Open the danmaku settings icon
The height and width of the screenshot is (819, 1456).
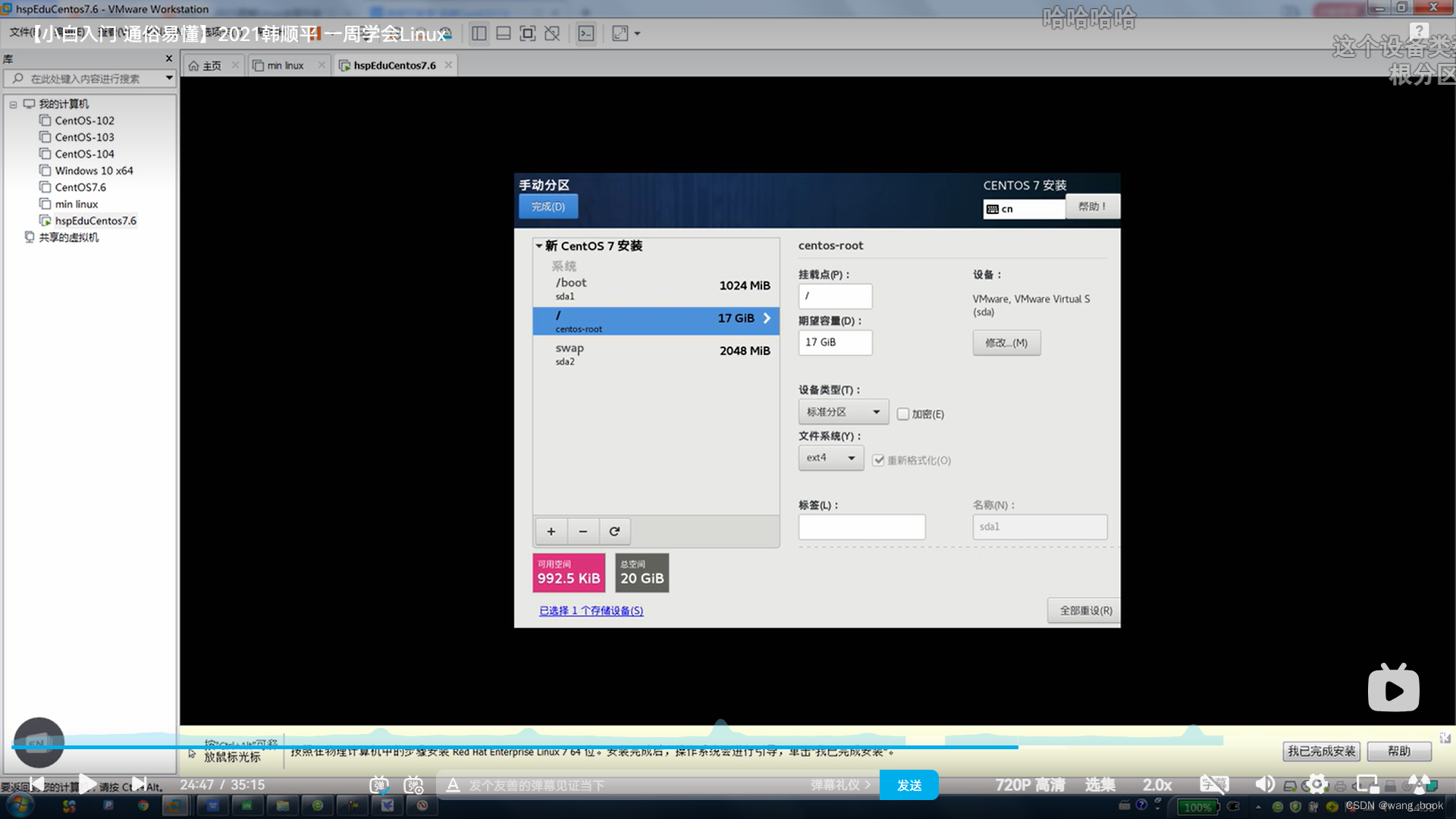click(x=413, y=785)
